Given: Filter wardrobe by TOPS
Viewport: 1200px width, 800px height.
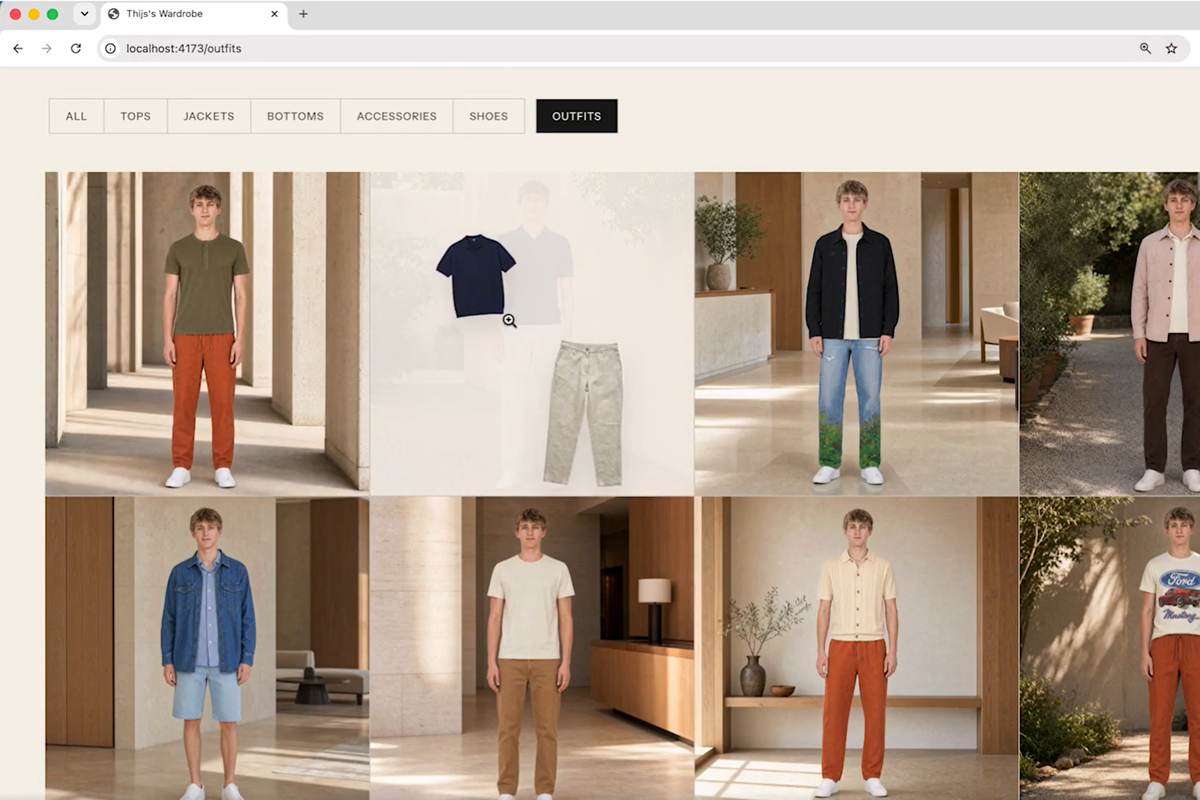Looking at the screenshot, I should pos(136,116).
